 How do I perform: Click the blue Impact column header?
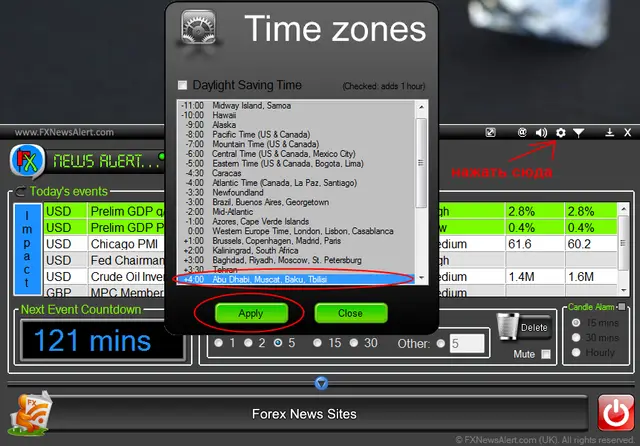coord(27,249)
